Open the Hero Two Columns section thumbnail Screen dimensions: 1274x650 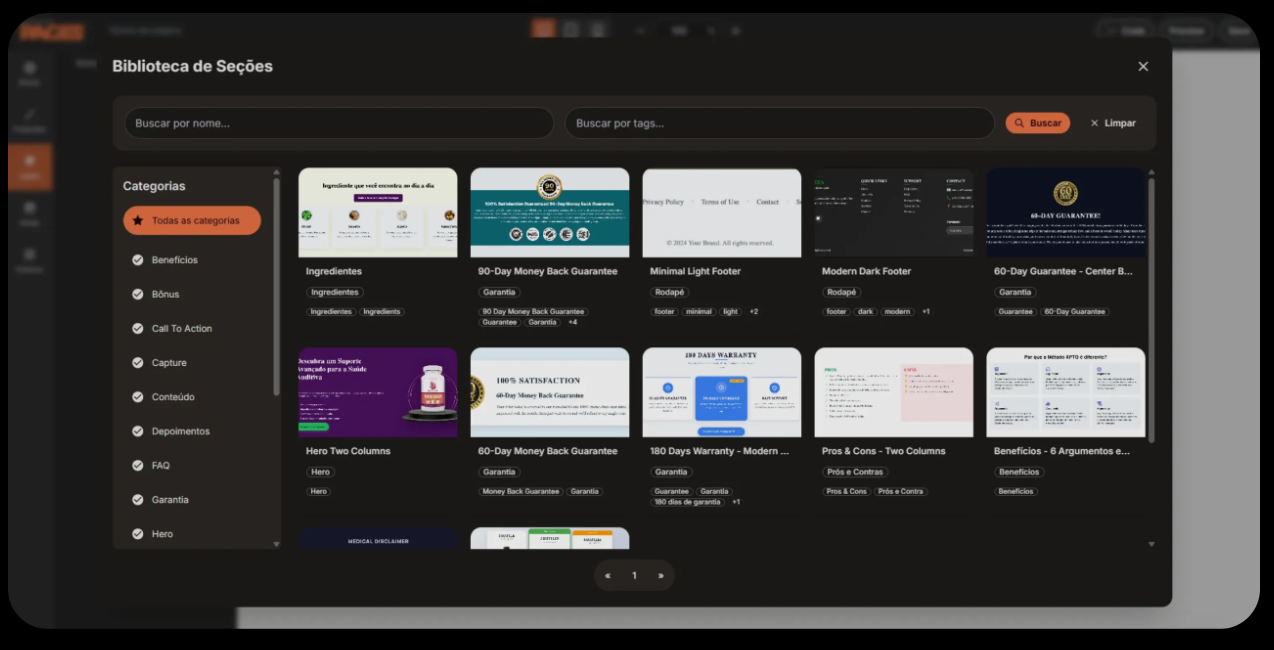click(378, 392)
